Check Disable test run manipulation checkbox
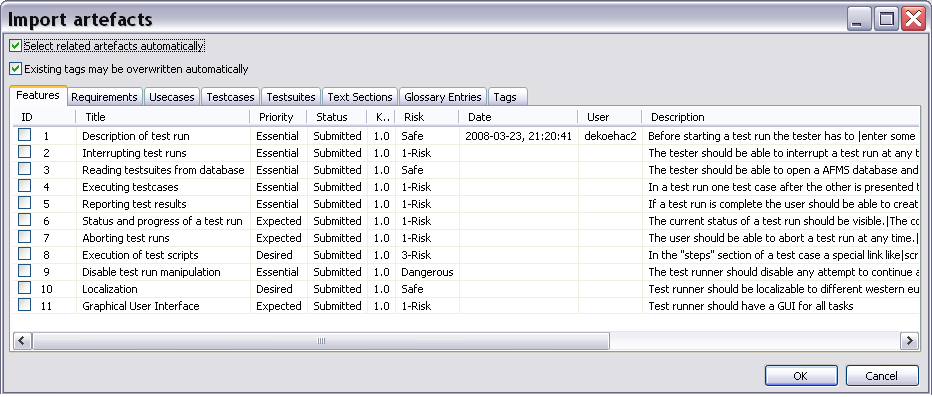This screenshot has height=397, width=932. tap(24, 272)
